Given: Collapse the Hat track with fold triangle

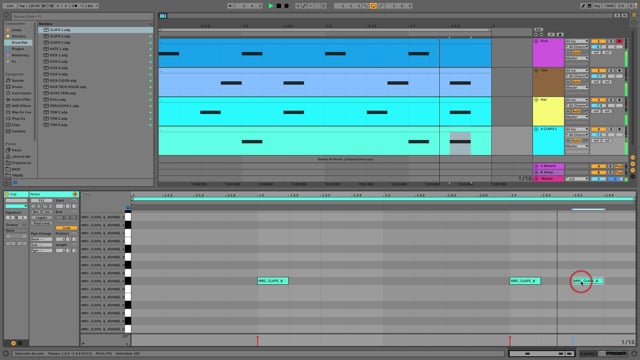Looking at the screenshot, I should tap(536, 100).
